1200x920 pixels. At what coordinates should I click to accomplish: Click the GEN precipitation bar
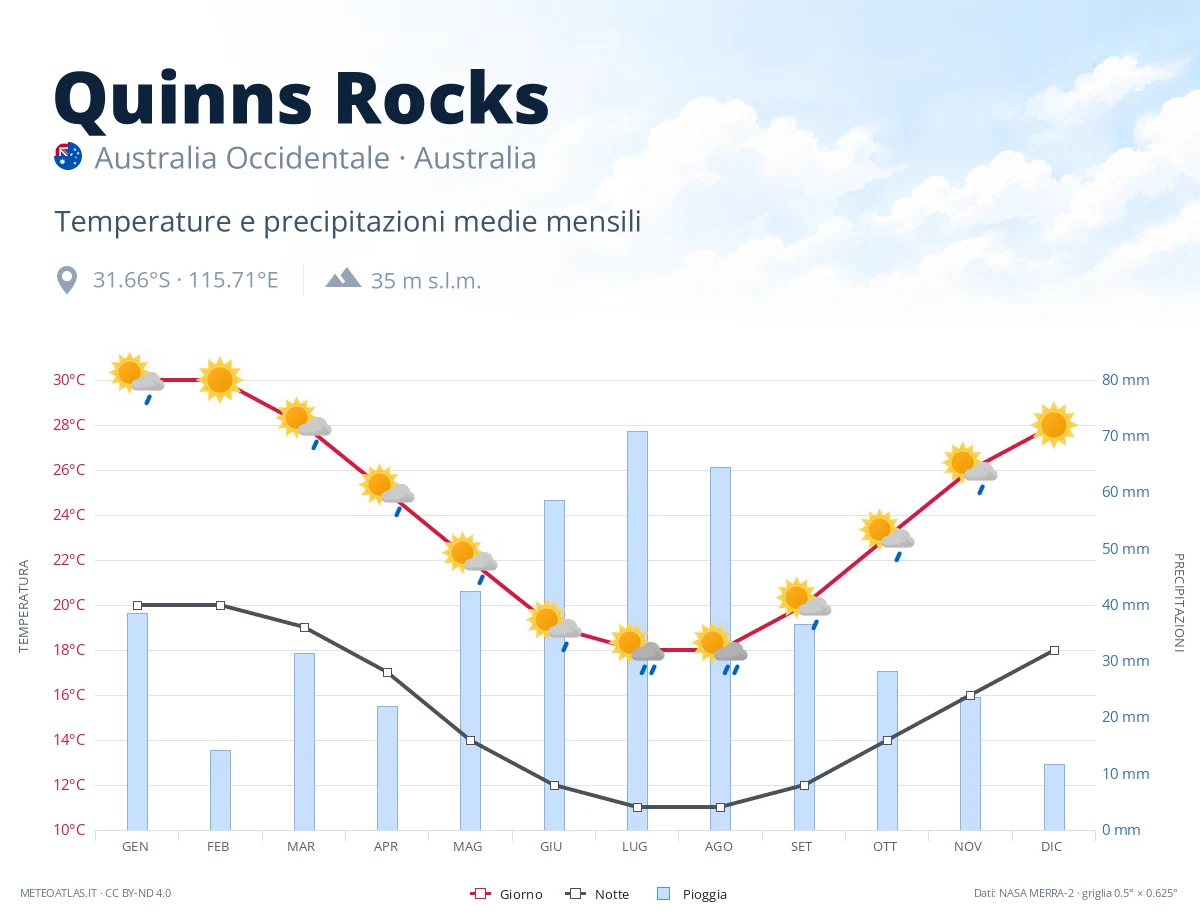137,721
